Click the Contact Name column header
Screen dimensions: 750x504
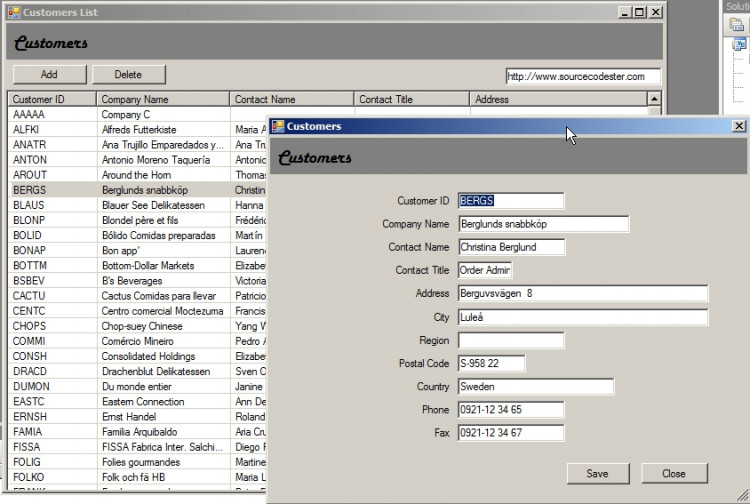pyautogui.click(x=292, y=99)
